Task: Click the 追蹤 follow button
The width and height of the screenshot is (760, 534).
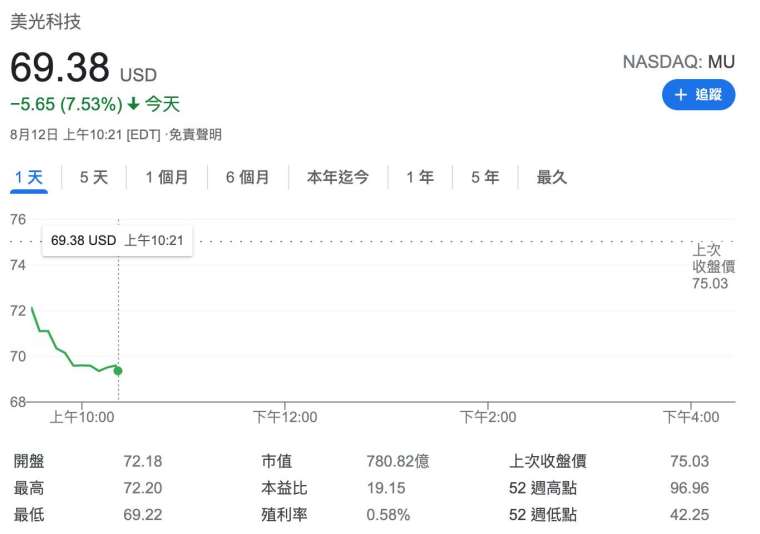Action: point(698,94)
